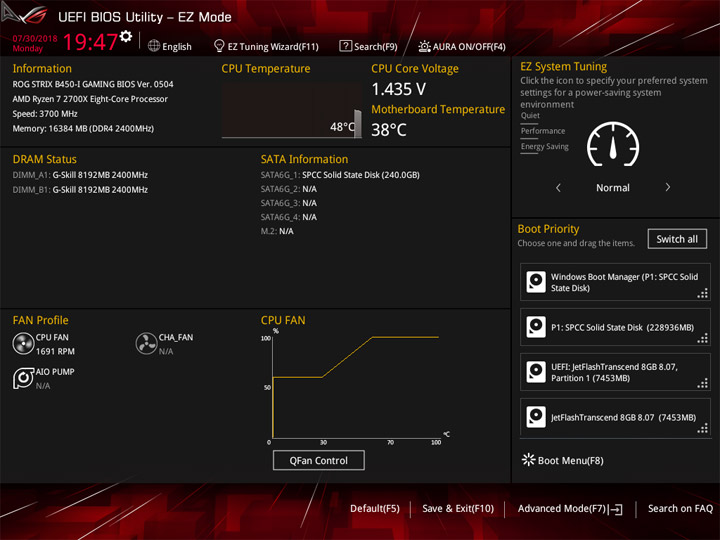
Task: Click Save & Exit(F10)
Action: pyautogui.click(x=458, y=508)
